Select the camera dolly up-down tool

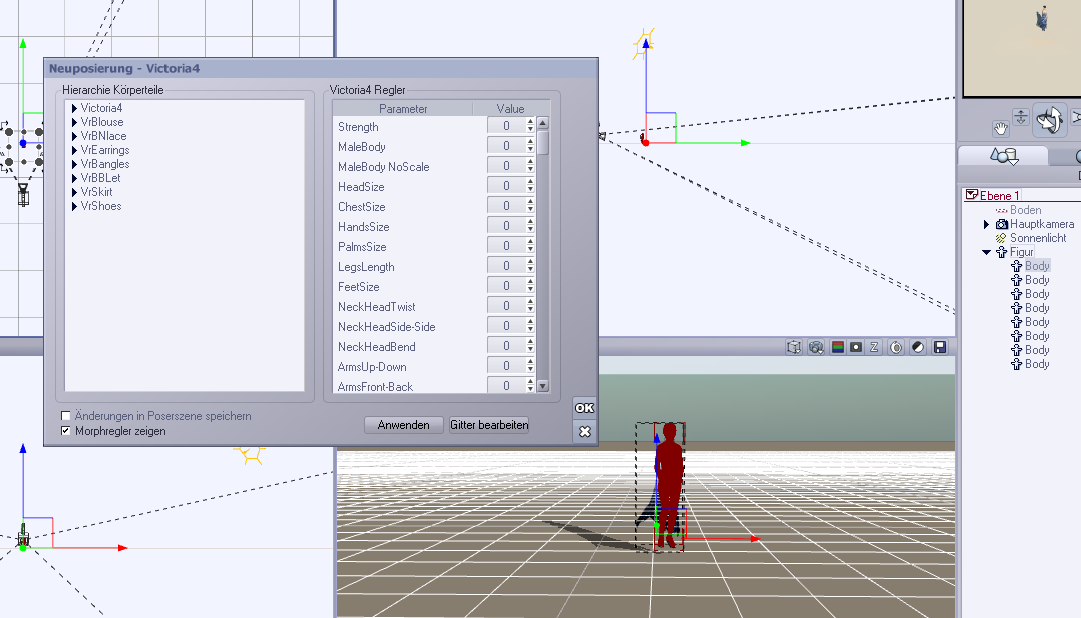point(1021,117)
